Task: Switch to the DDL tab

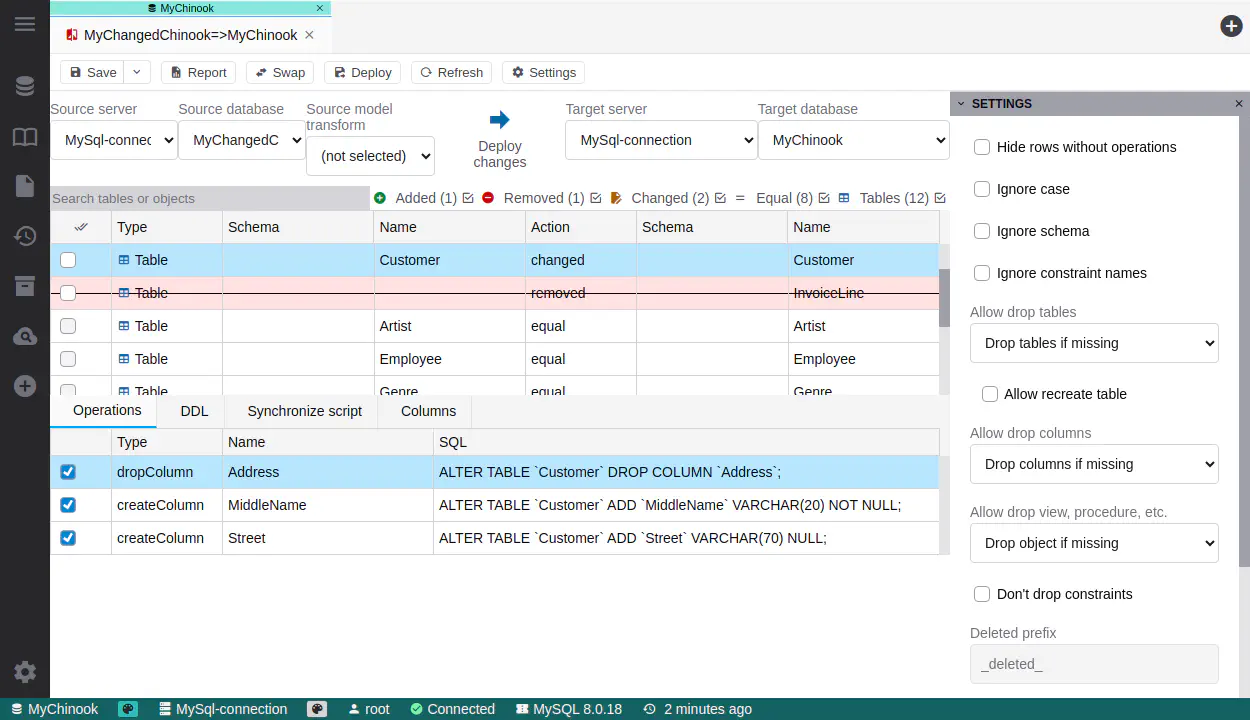Action: click(x=194, y=411)
